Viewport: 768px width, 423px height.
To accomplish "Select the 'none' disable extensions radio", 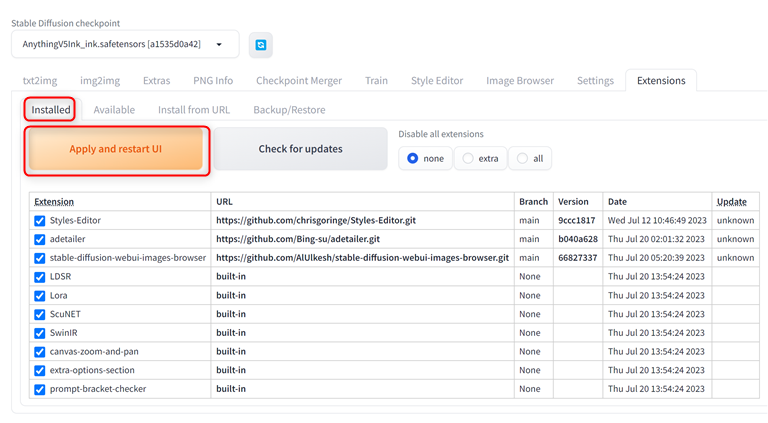I will click(413, 158).
